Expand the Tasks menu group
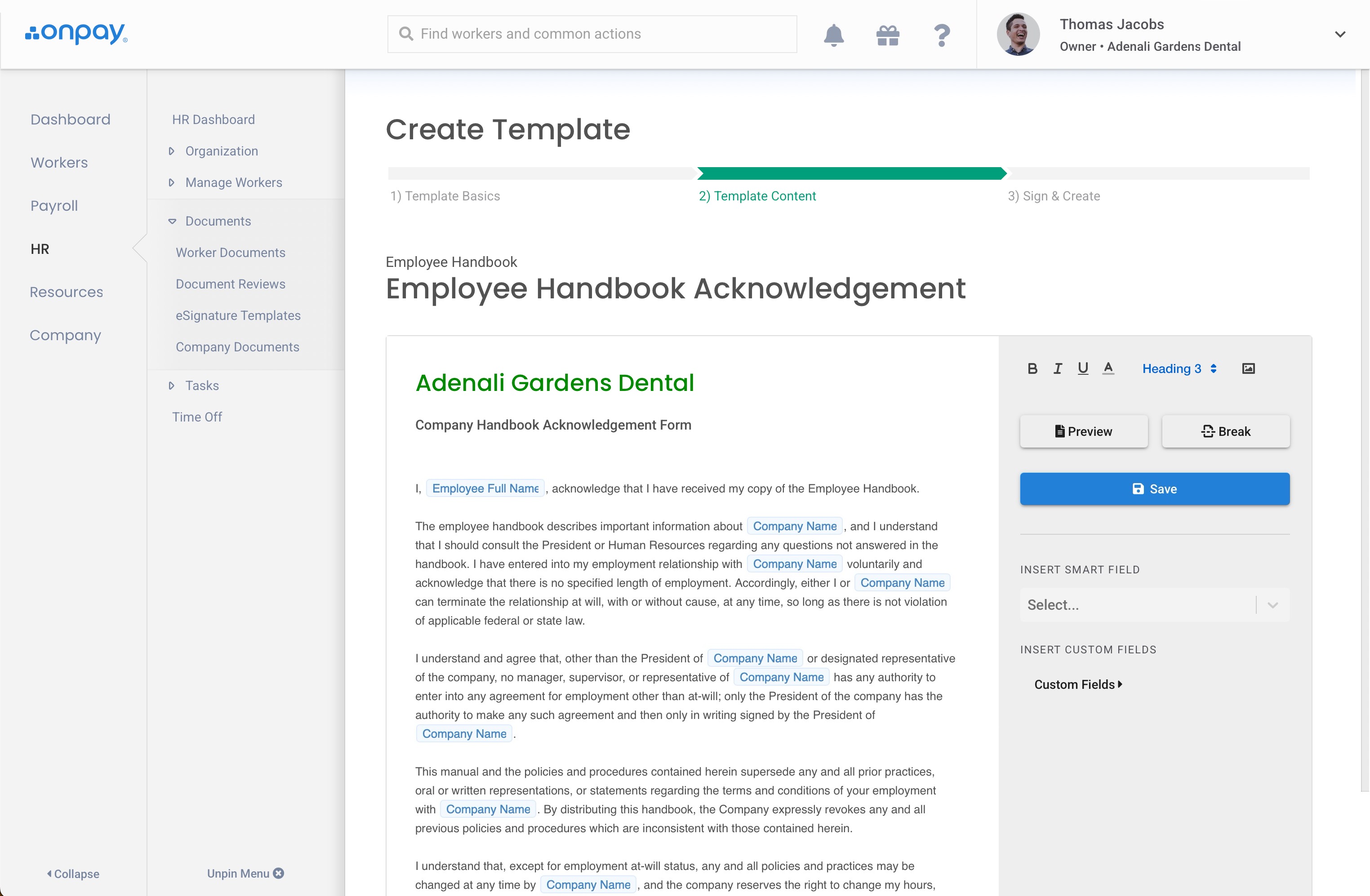Image resolution: width=1370 pixels, height=896 pixels. (201, 386)
